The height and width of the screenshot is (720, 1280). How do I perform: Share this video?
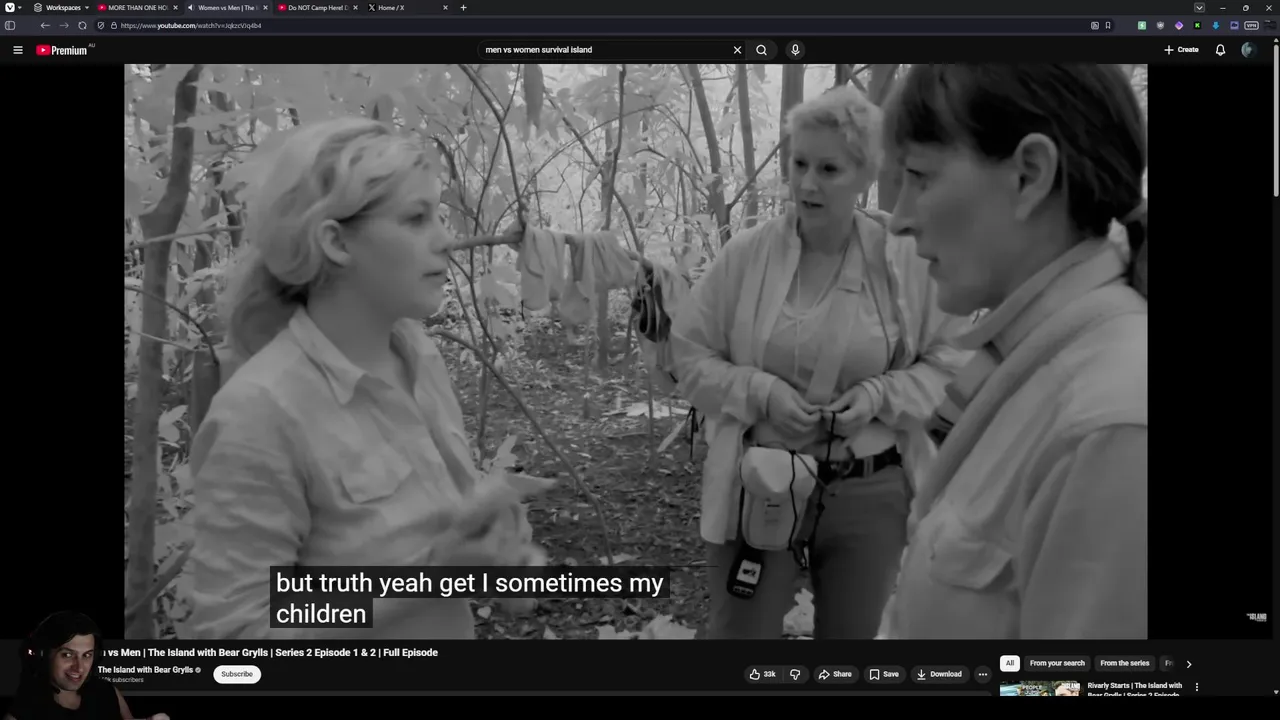coord(835,674)
